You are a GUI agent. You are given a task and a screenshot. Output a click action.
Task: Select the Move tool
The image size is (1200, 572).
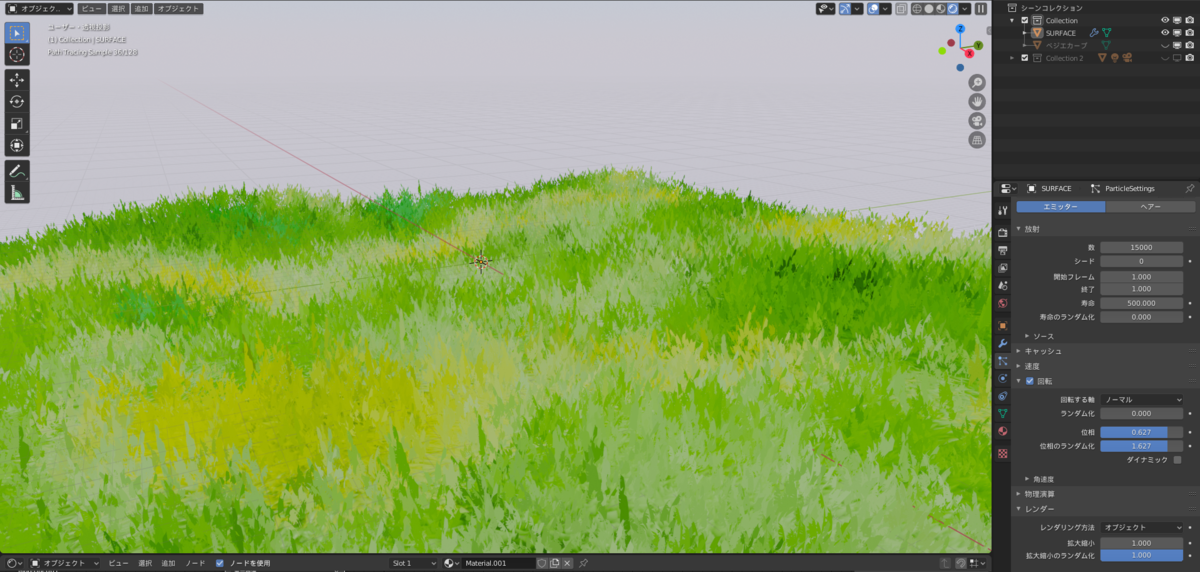click(17, 79)
